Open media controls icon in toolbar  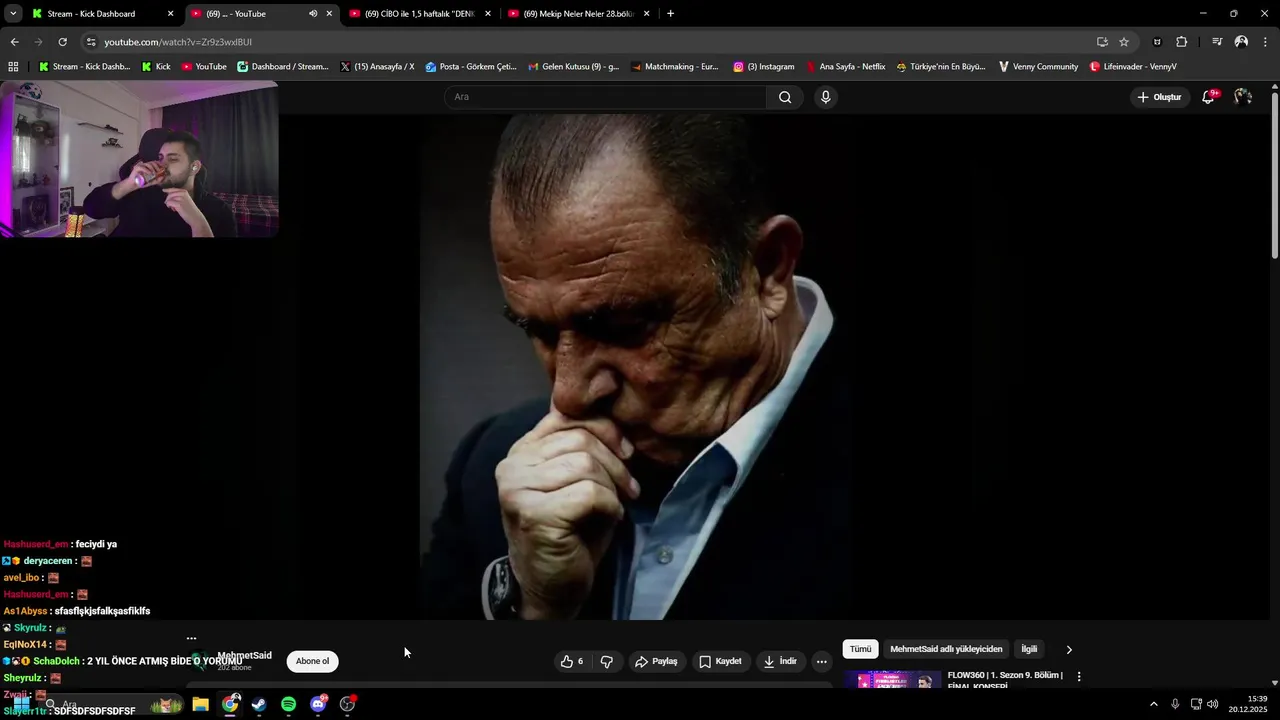pyautogui.click(x=1217, y=42)
